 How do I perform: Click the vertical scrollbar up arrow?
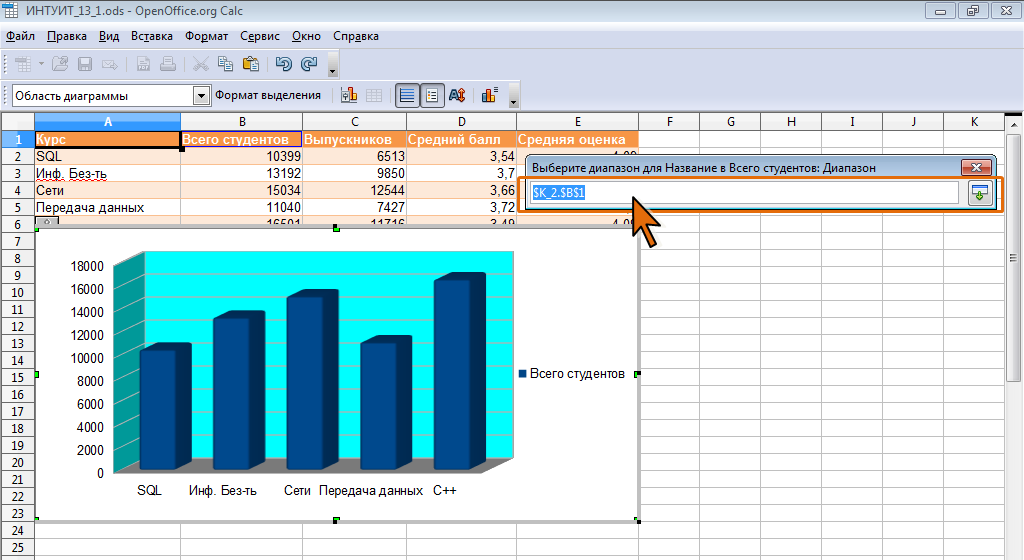click(x=1014, y=123)
